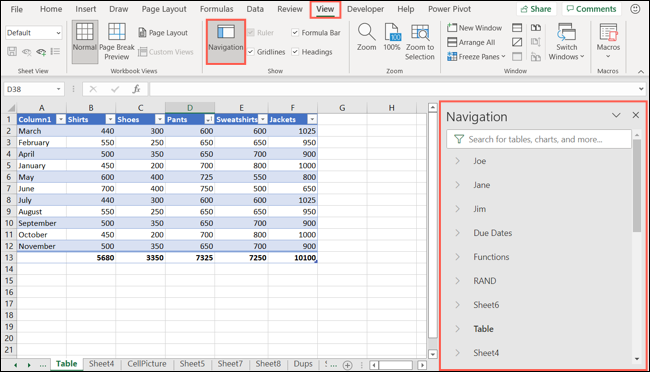Click the Zoom magnifier icon

[x=366, y=32]
